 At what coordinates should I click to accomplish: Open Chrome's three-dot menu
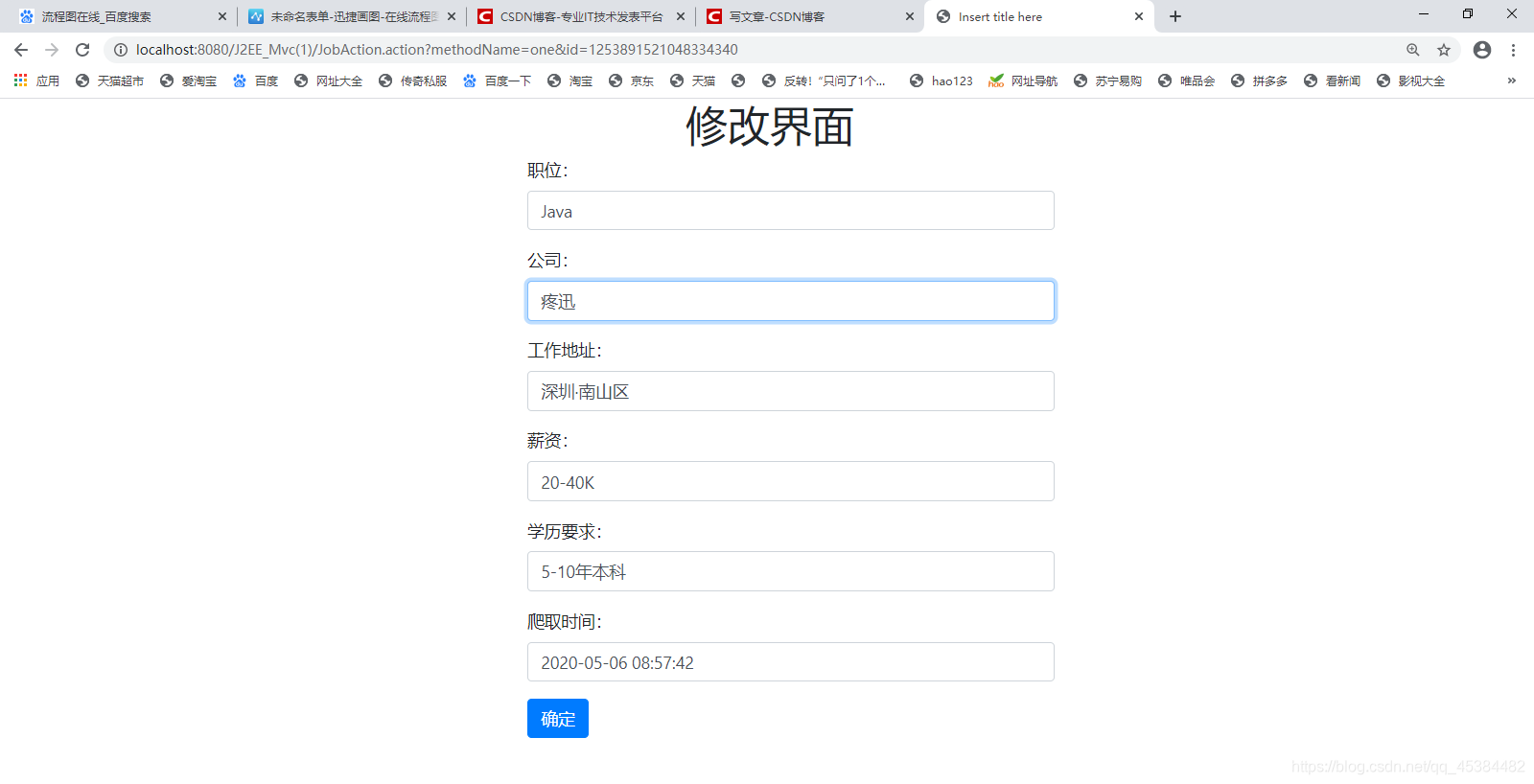click(1514, 50)
